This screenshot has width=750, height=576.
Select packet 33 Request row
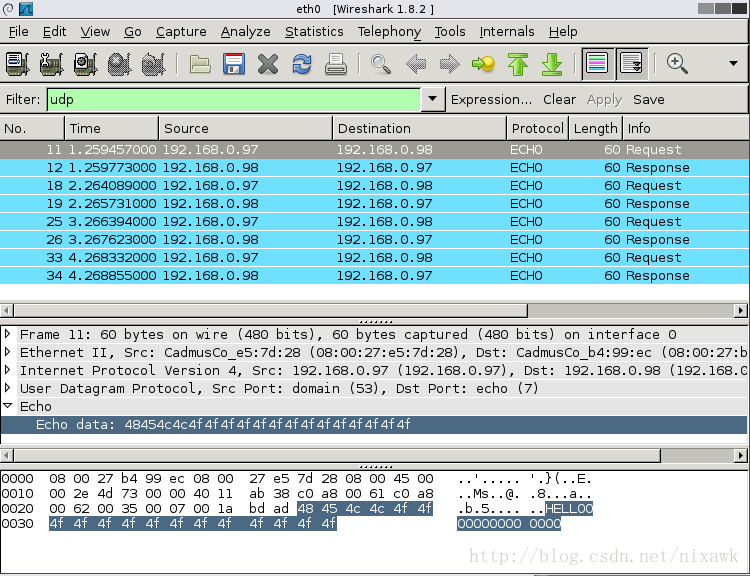375,257
